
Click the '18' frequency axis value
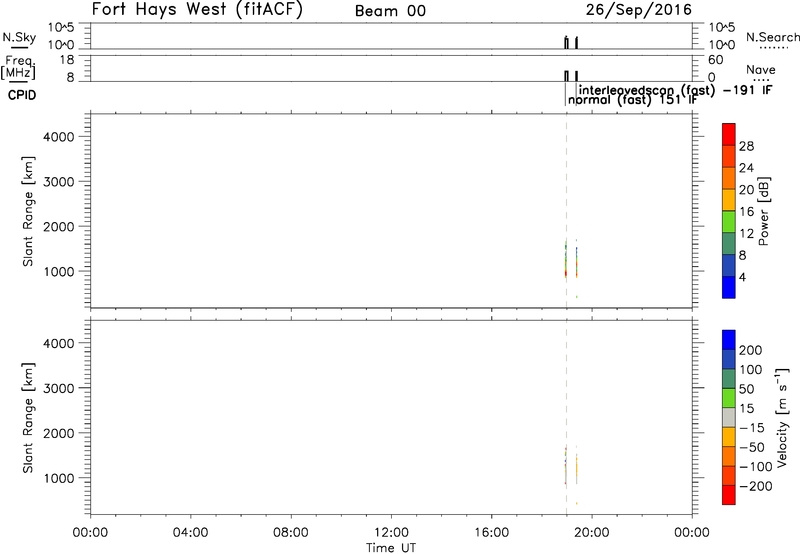point(67,60)
